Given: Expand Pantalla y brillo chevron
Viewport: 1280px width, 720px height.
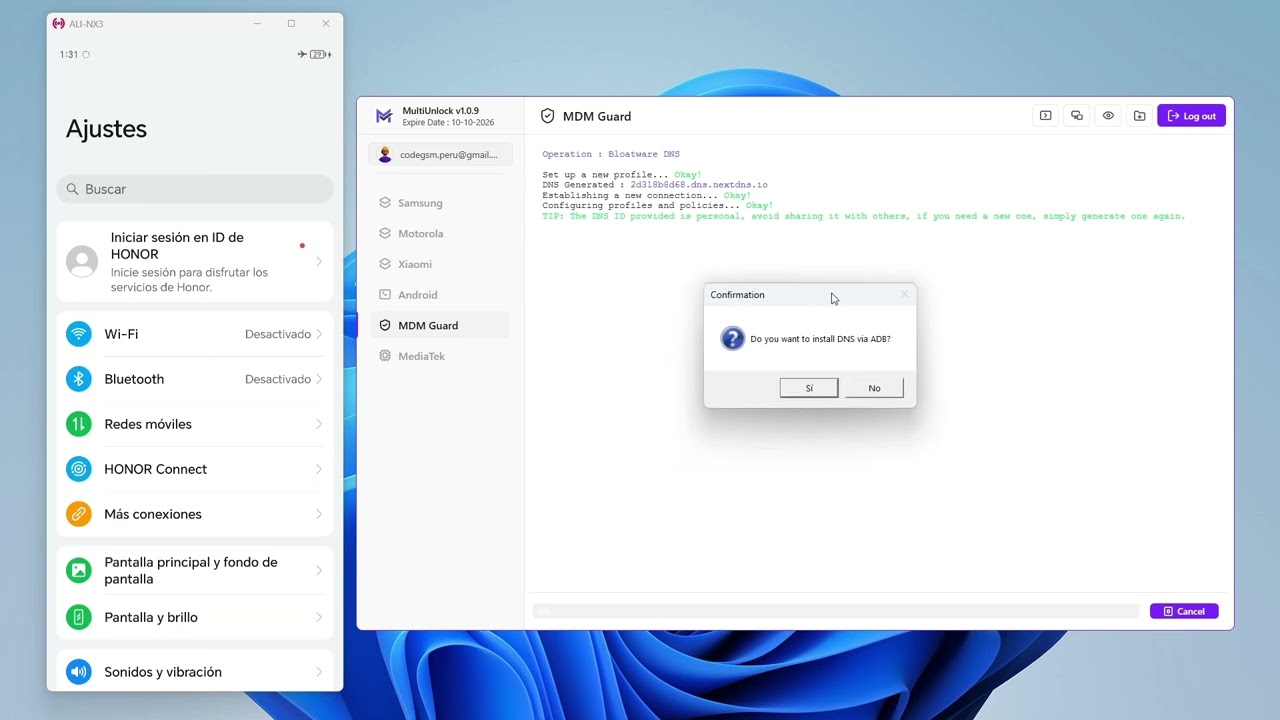Looking at the screenshot, I should coord(319,617).
